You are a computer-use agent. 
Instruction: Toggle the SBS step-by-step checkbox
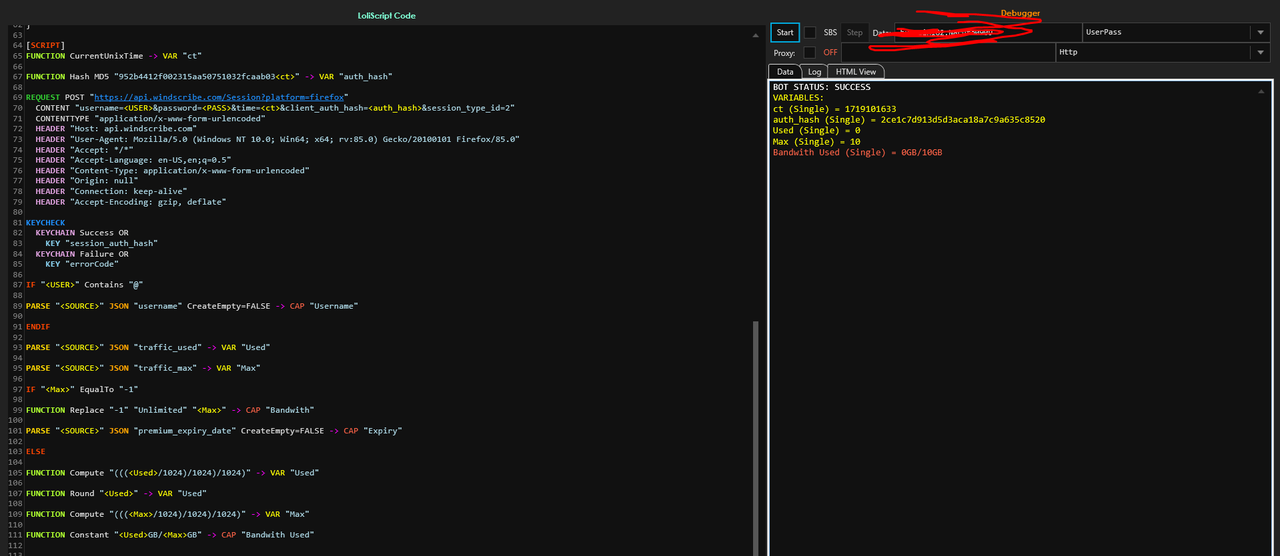811,32
